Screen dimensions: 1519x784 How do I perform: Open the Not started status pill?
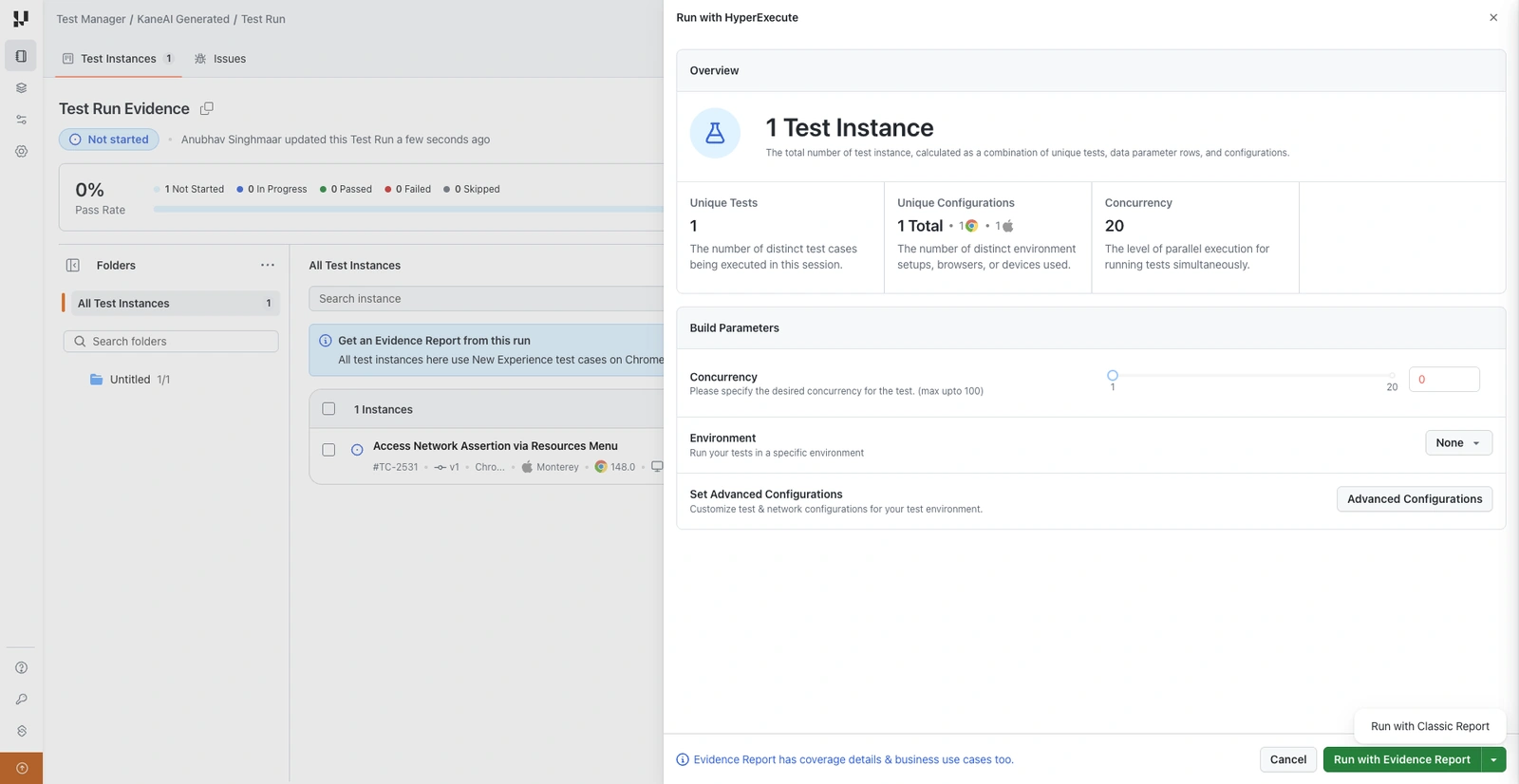(109, 140)
